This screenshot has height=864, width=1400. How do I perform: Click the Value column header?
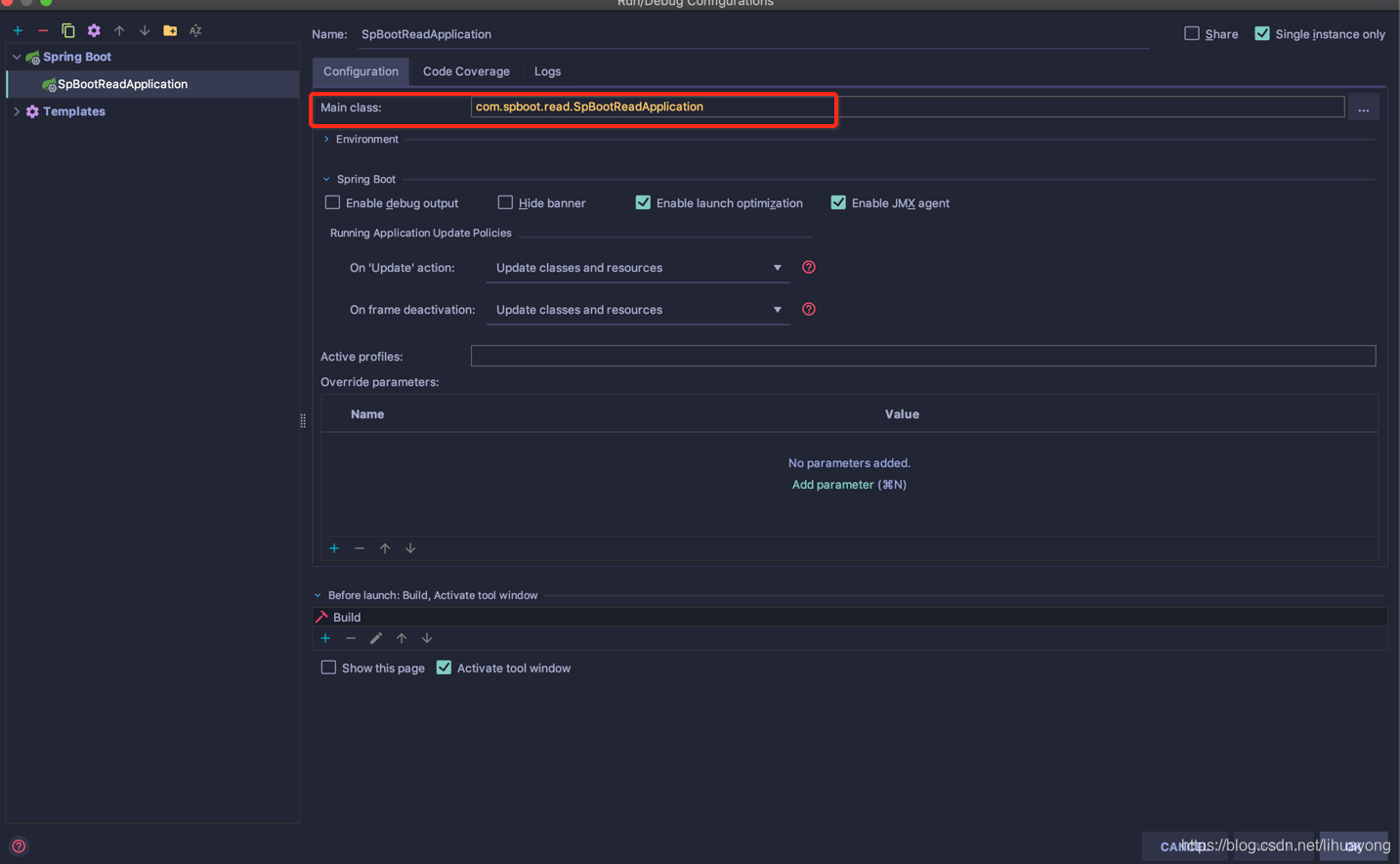click(x=902, y=414)
